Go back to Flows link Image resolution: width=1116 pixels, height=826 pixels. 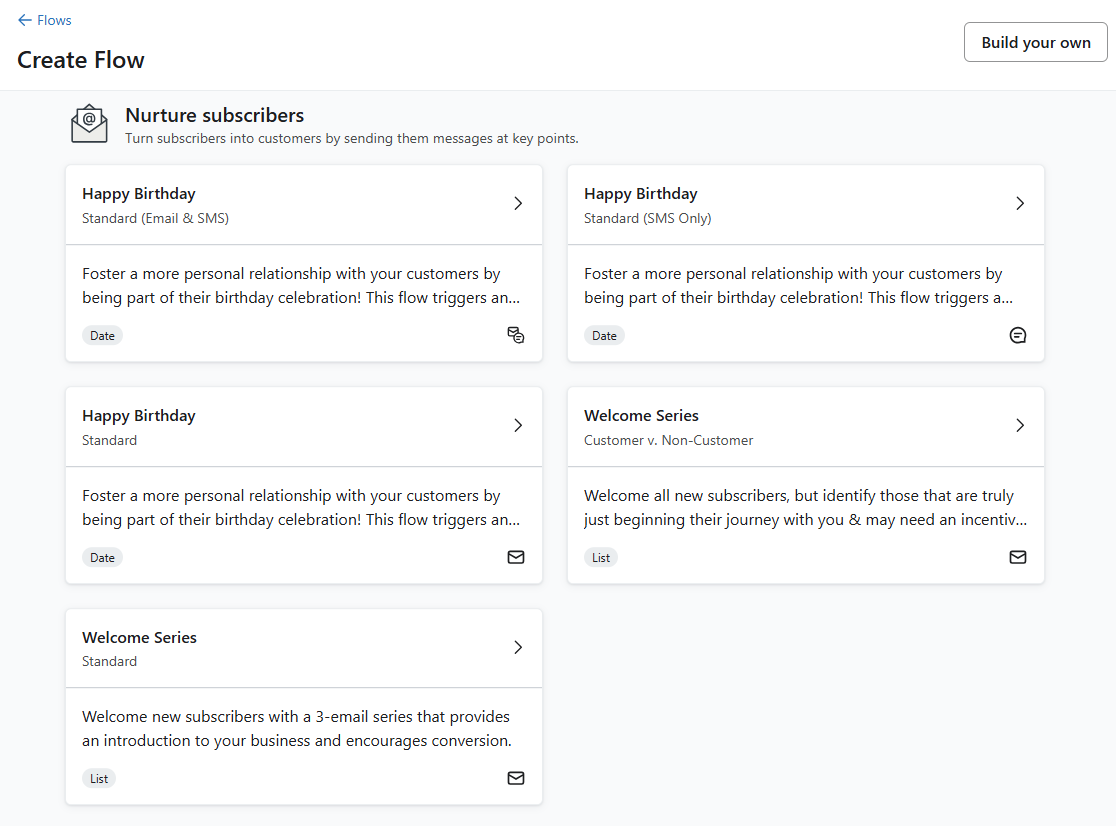[x=54, y=20]
